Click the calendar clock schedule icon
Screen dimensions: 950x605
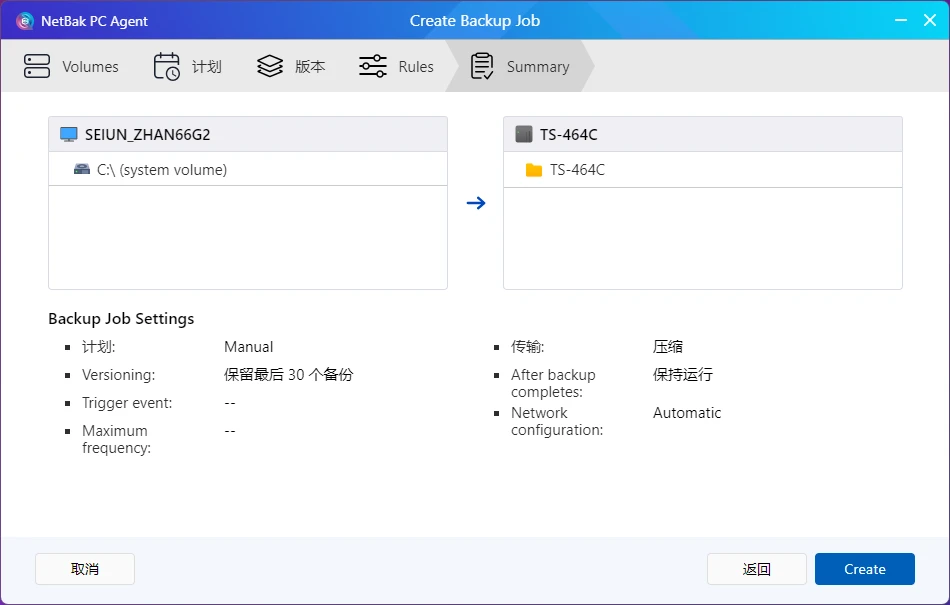point(167,67)
